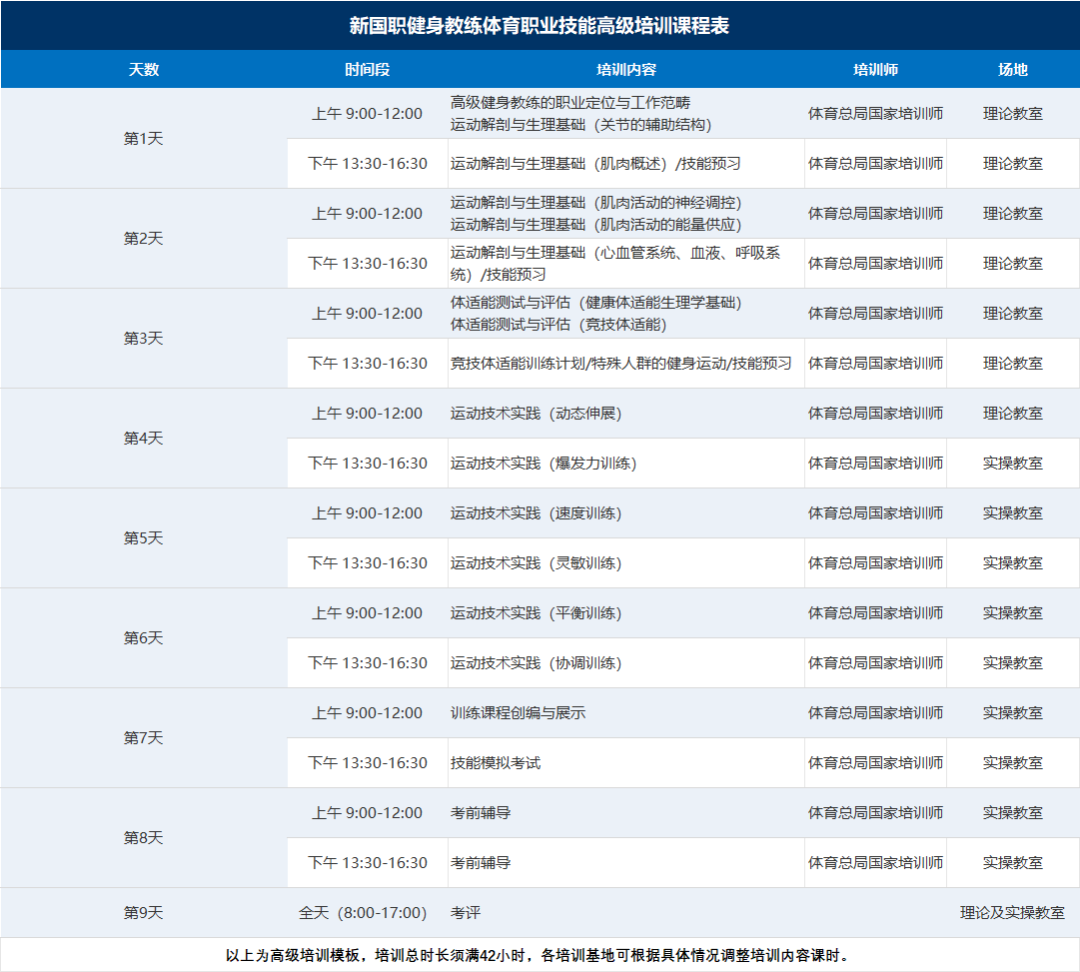Image resolution: width=1080 pixels, height=972 pixels.
Task: Select 运动解剖与生理基础（关节的辅助结构）line
Action: point(581,125)
